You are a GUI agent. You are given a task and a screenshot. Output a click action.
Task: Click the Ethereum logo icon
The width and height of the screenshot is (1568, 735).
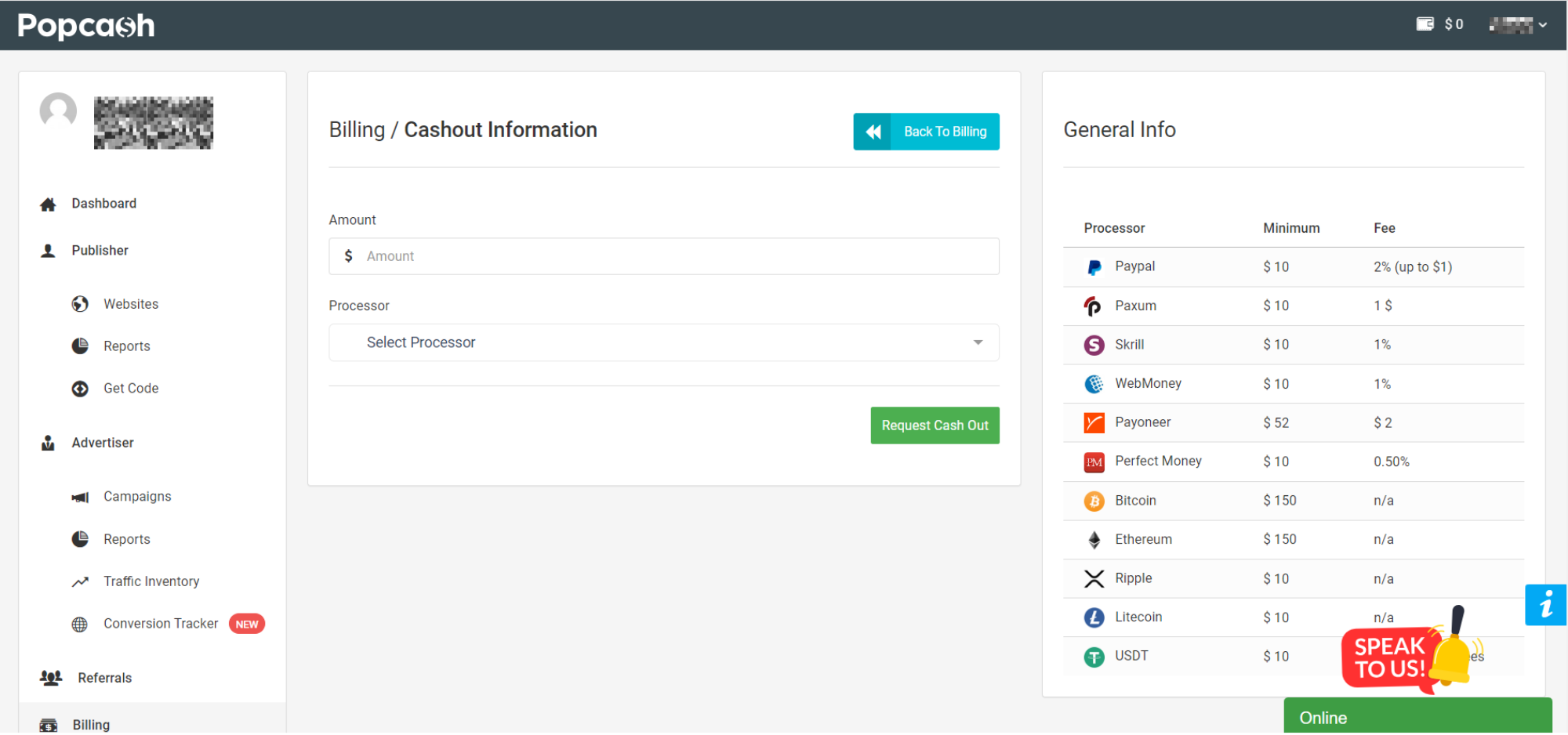[1094, 540]
